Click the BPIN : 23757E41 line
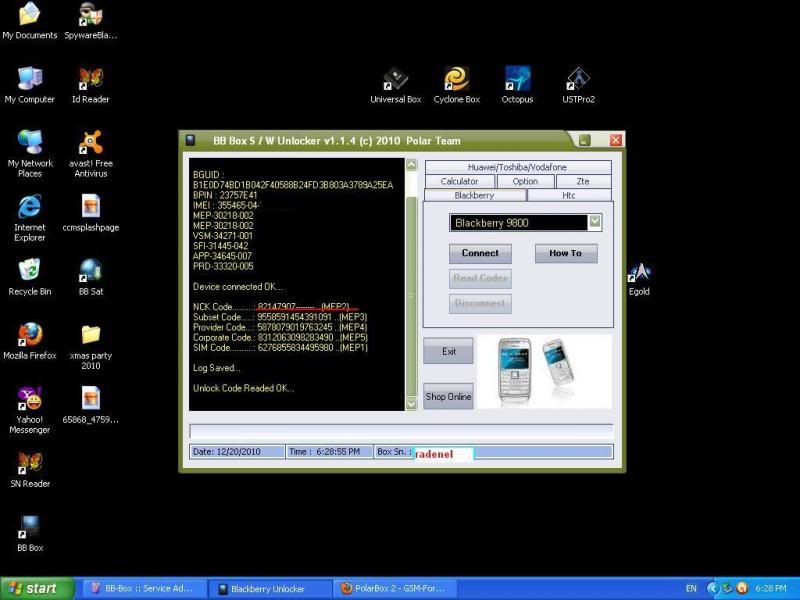Viewport: 800px width, 600px height. tap(225, 195)
